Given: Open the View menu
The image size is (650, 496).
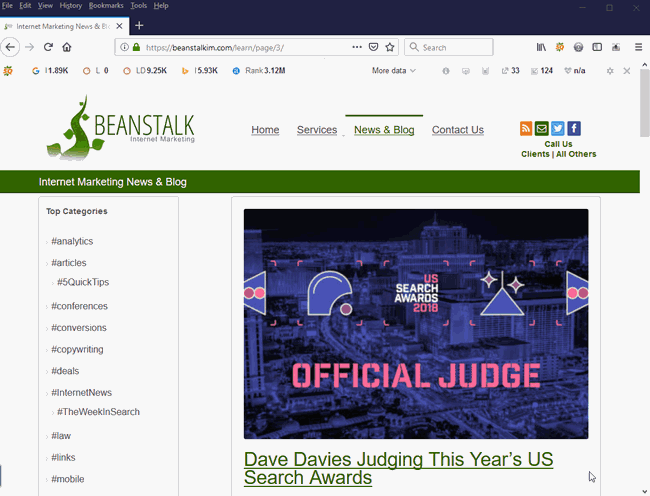Looking at the screenshot, I should pos(45,6).
